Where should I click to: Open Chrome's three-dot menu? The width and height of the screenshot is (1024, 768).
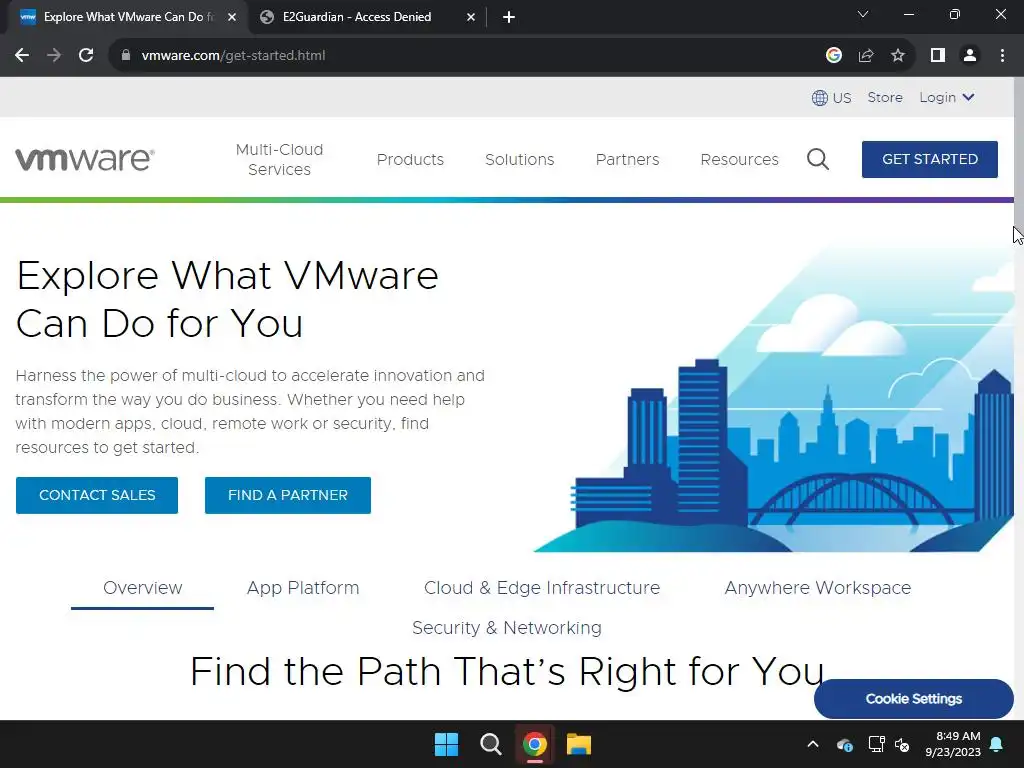point(1002,56)
